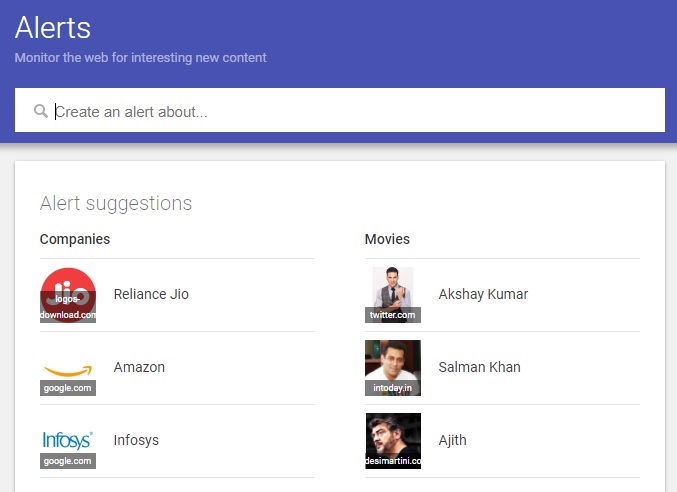Screen dimensions: 677x492
Task: Pick the Amazon alert suggestion text
Action: pos(139,367)
